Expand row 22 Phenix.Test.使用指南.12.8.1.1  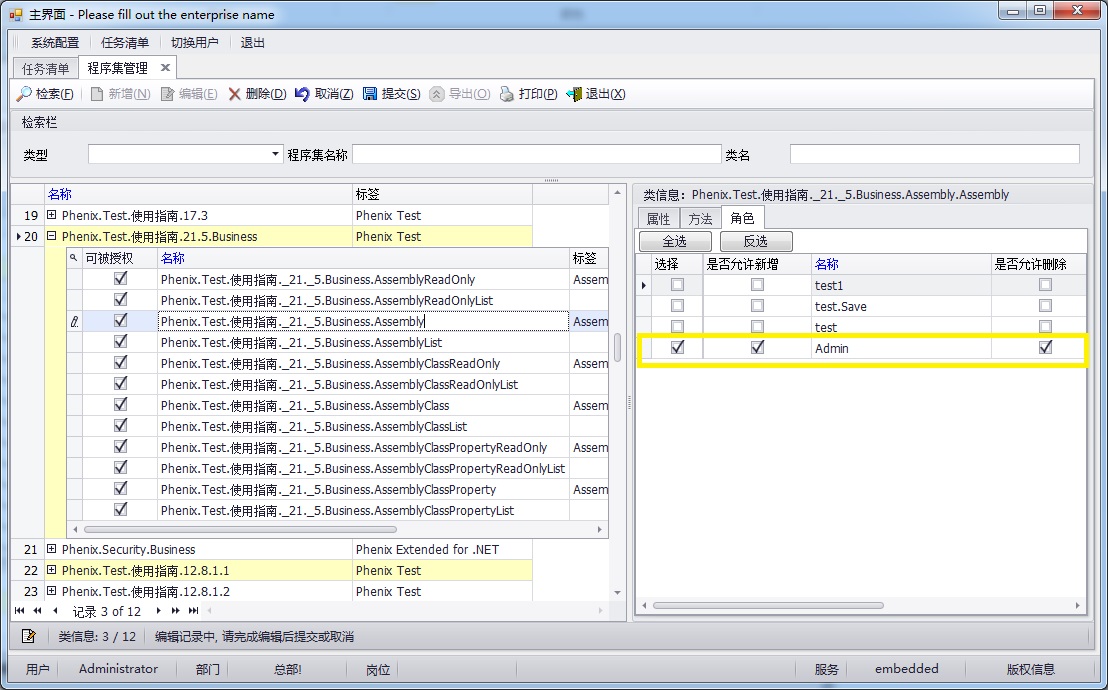click(52, 570)
